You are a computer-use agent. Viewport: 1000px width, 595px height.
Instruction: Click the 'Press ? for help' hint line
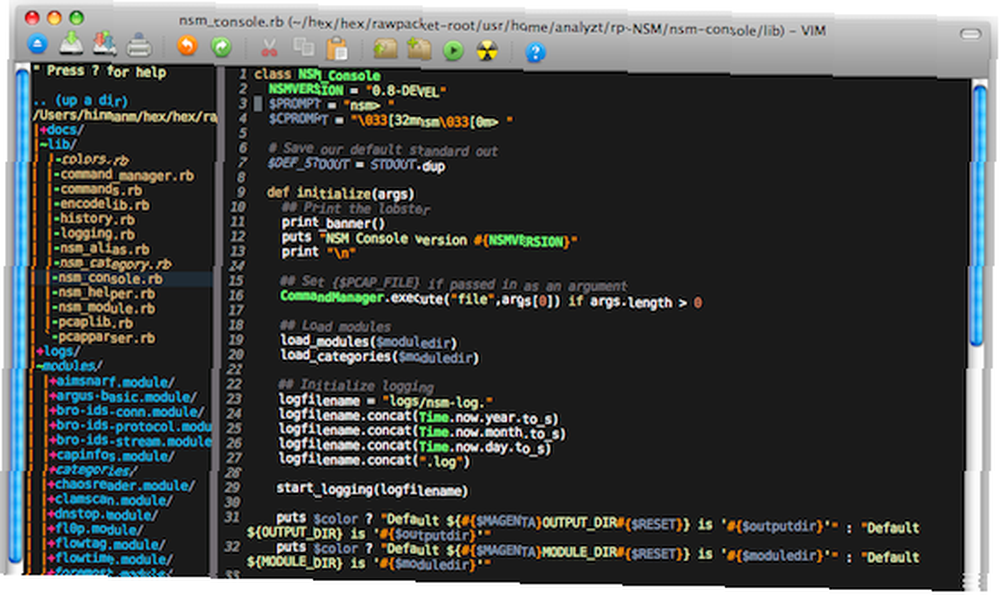pyautogui.click(x=99, y=71)
